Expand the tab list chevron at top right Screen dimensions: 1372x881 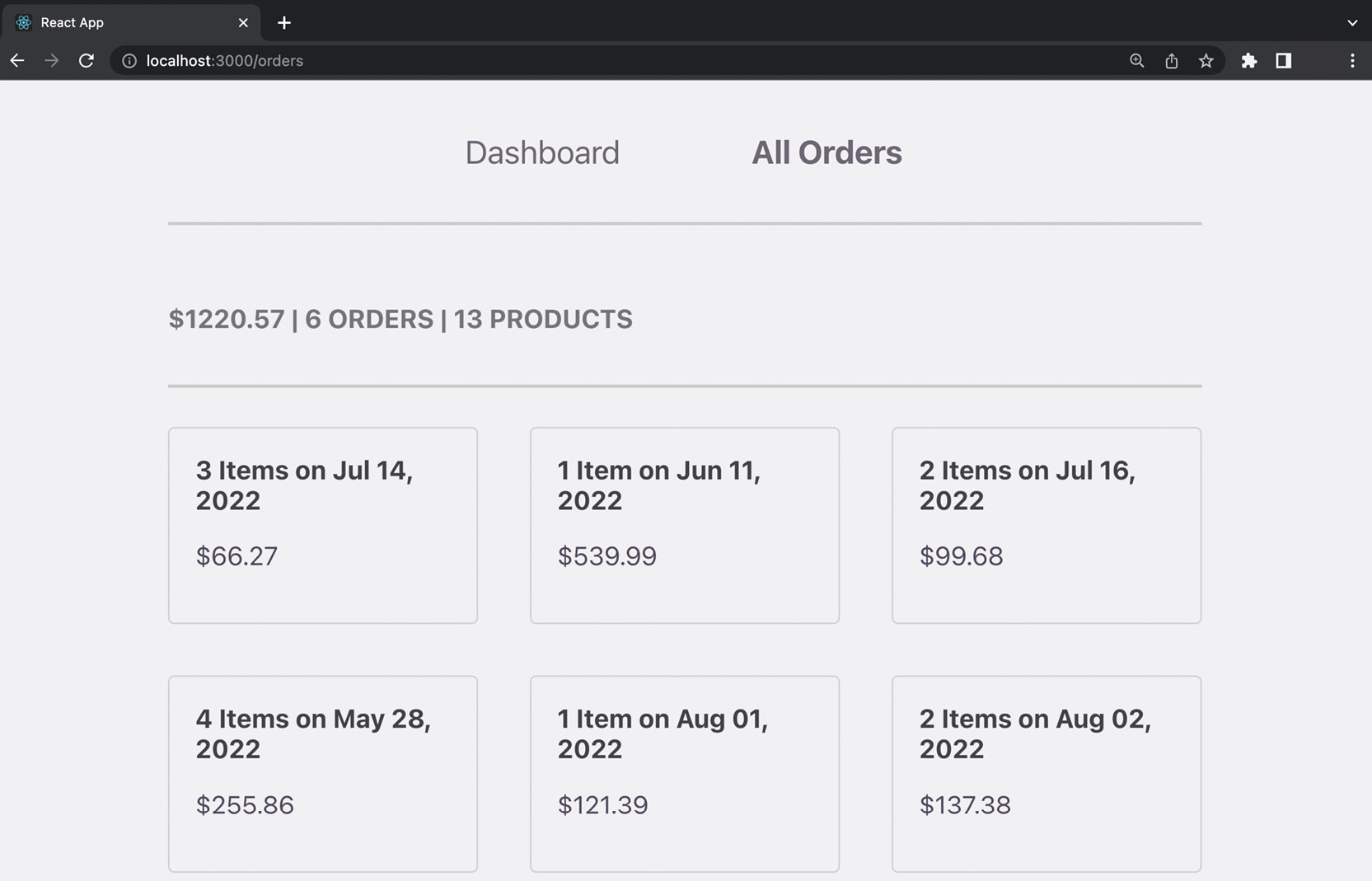(x=1351, y=22)
